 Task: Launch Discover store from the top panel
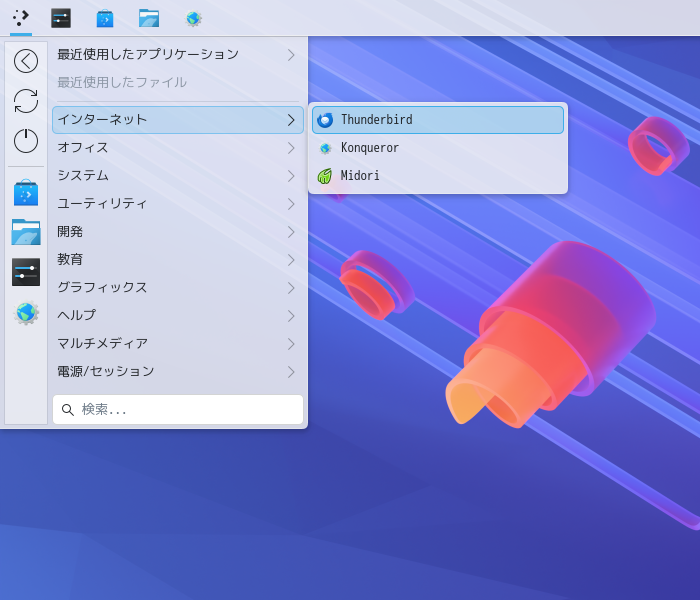pyautogui.click(x=105, y=19)
